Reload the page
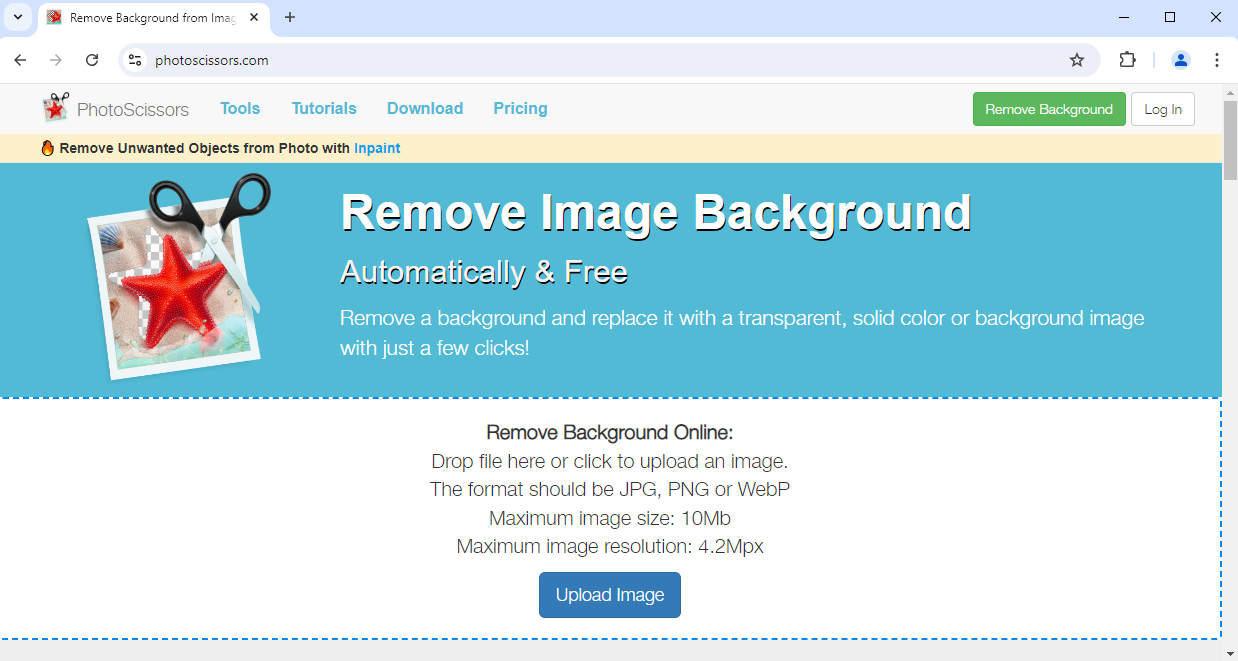The height and width of the screenshot is (661, 1238). click(92, 60)
